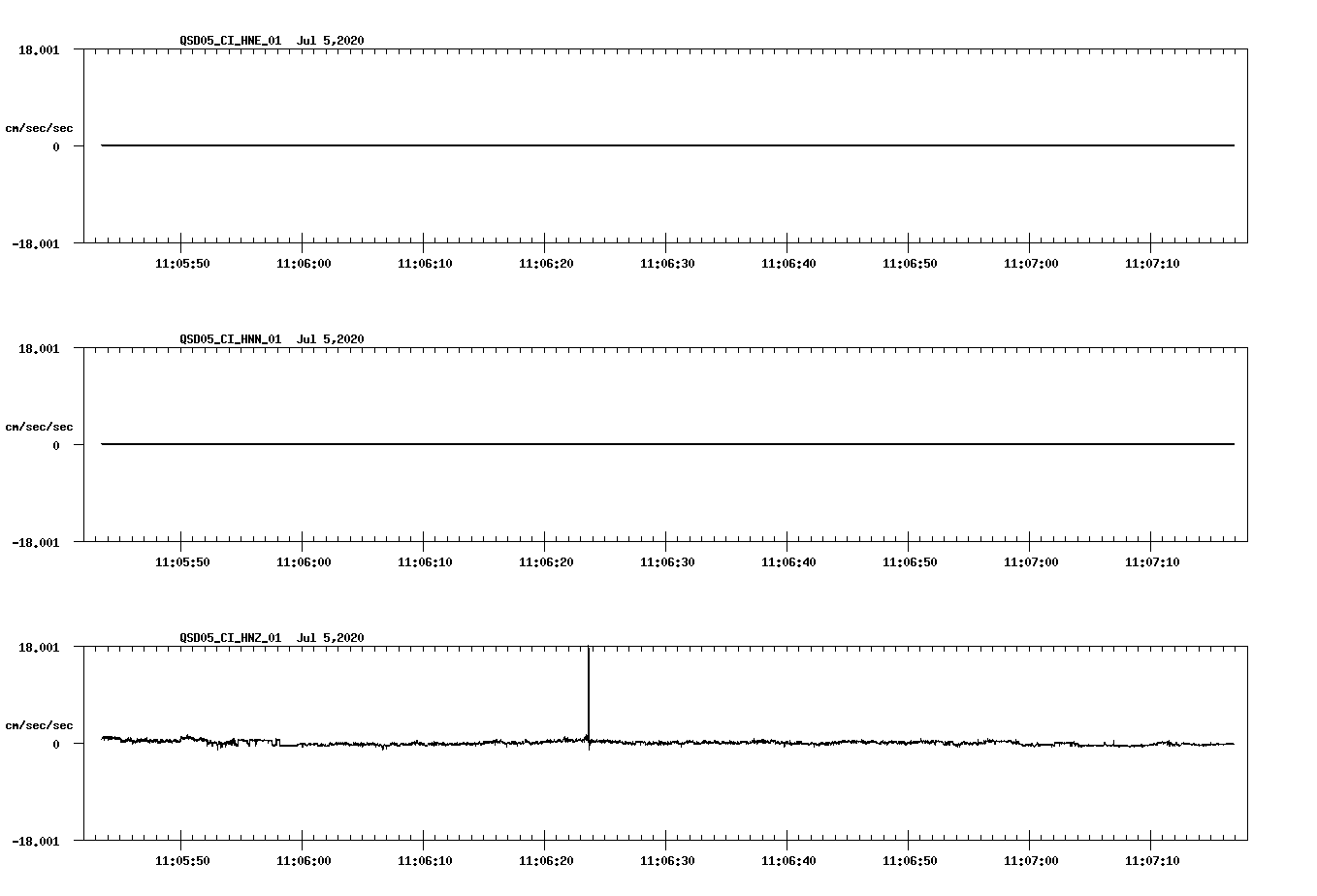
Task: Click the 11:06:00 time label under HNN plot
Action: [x=303, y=562]
